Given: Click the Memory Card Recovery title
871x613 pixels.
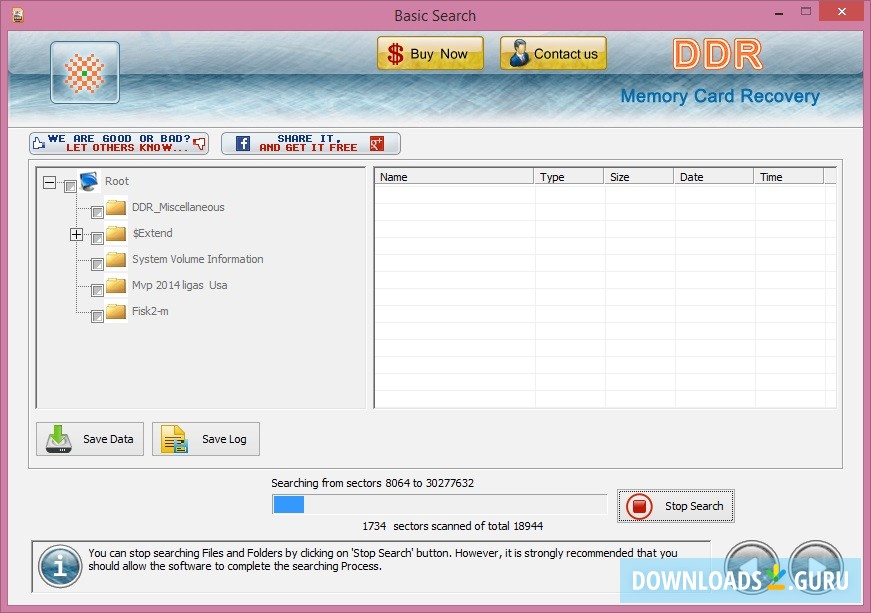Looking at the screenshot, I should click(x=720, y=96).
